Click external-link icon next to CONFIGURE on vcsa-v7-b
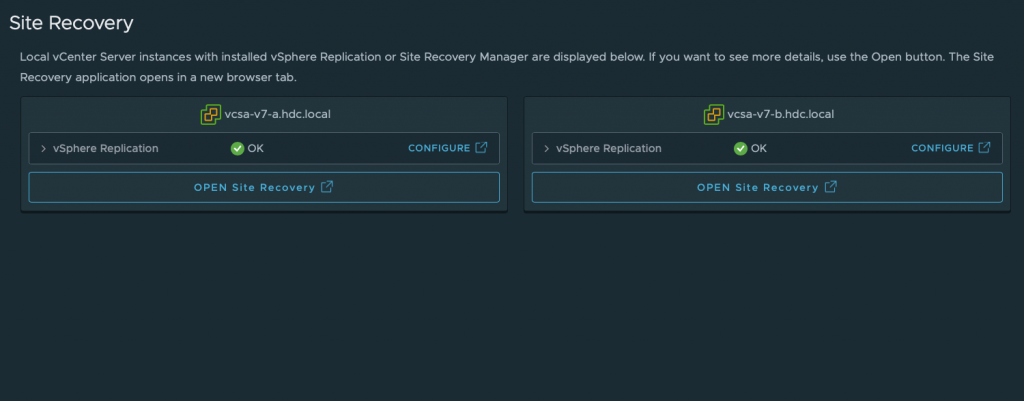The width and height of the screenshot is (1024, 401). click(984, 148)
